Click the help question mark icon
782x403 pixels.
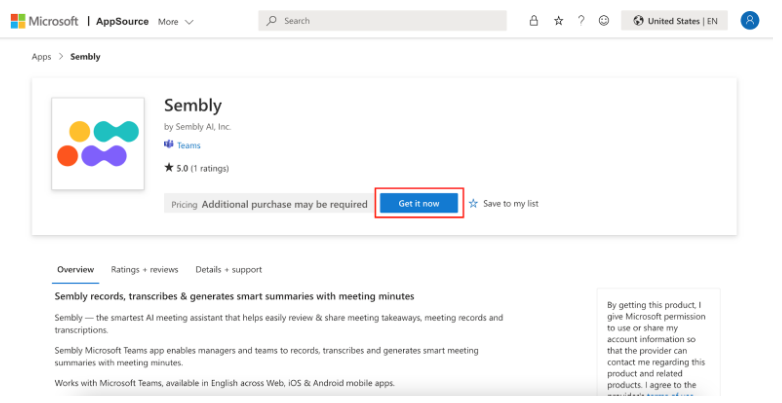pyautogui.click(x=581, y=20)
